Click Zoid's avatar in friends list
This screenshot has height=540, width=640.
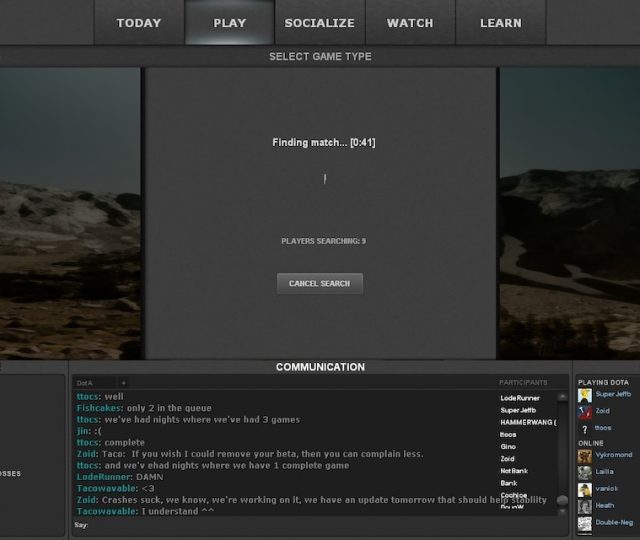(585, 411)
